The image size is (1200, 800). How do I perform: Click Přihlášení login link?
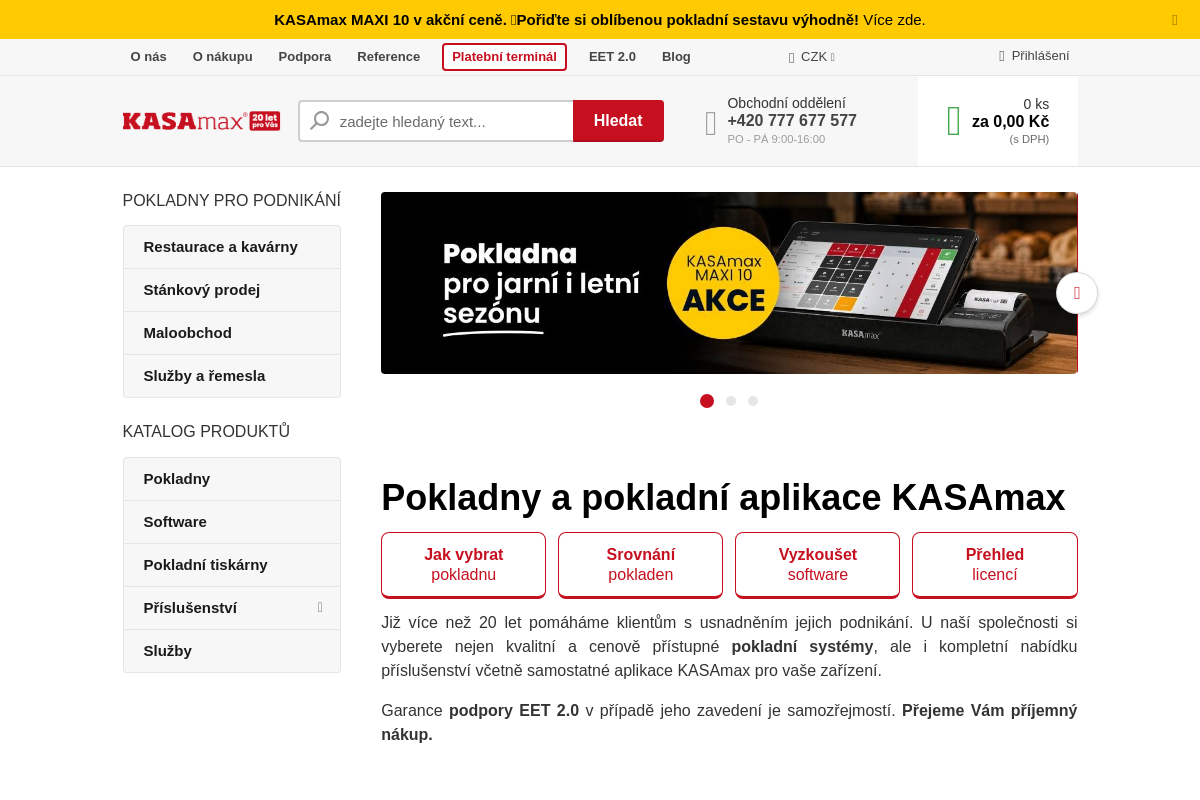pos(1040,56)
